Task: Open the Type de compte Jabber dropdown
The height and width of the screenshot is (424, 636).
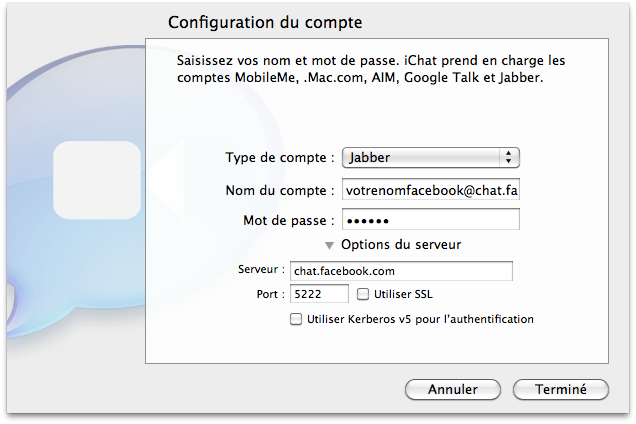Action: point(431,157)
